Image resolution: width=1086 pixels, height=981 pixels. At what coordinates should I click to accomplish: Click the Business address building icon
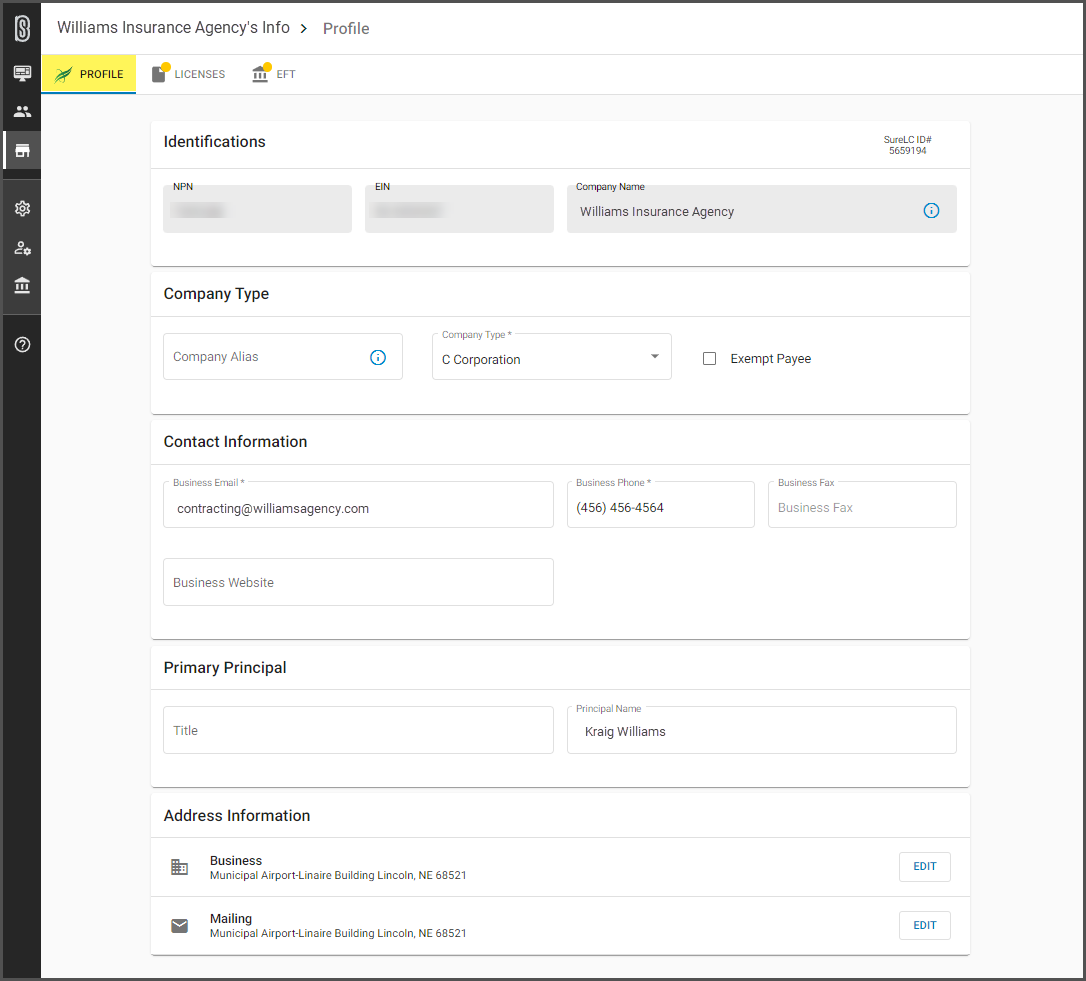(179, 867)
